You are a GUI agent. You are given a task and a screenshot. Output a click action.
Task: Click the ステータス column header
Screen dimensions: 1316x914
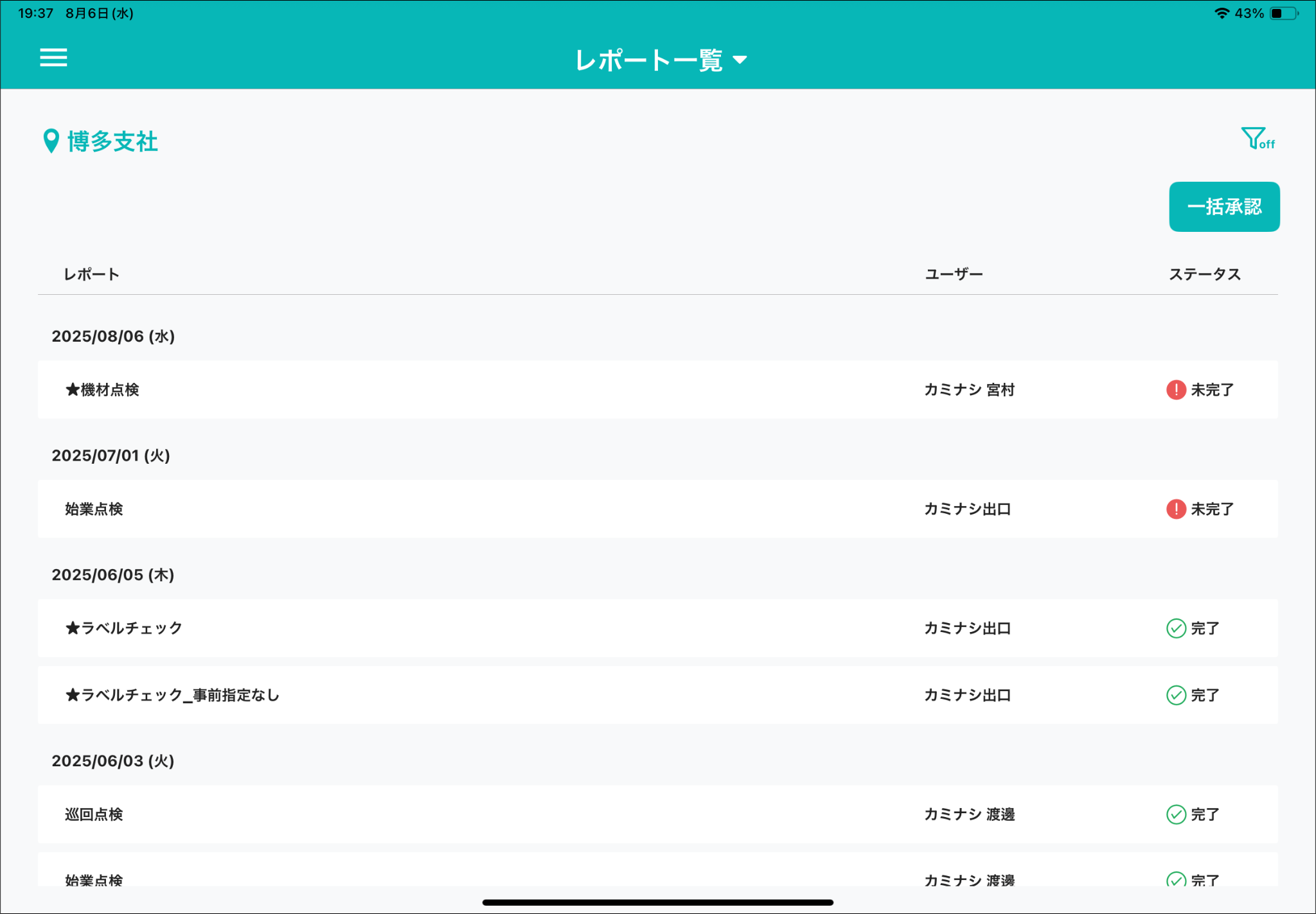click(1204, 274)
